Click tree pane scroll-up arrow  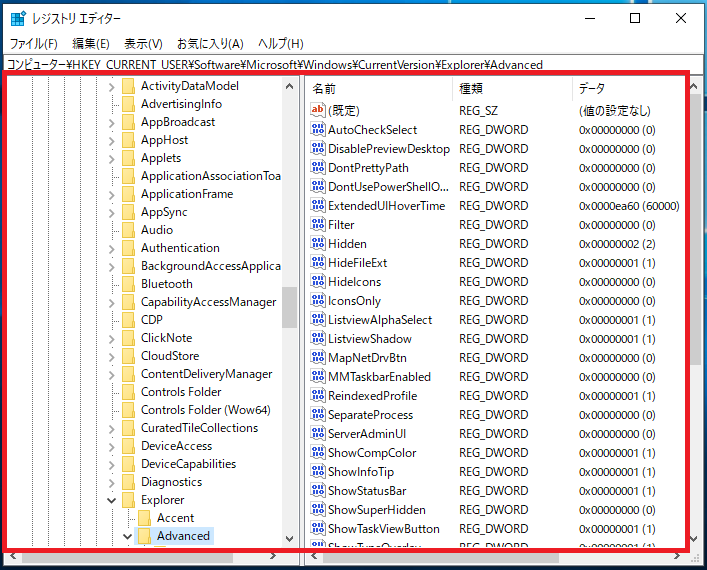(x=289, y=86)
